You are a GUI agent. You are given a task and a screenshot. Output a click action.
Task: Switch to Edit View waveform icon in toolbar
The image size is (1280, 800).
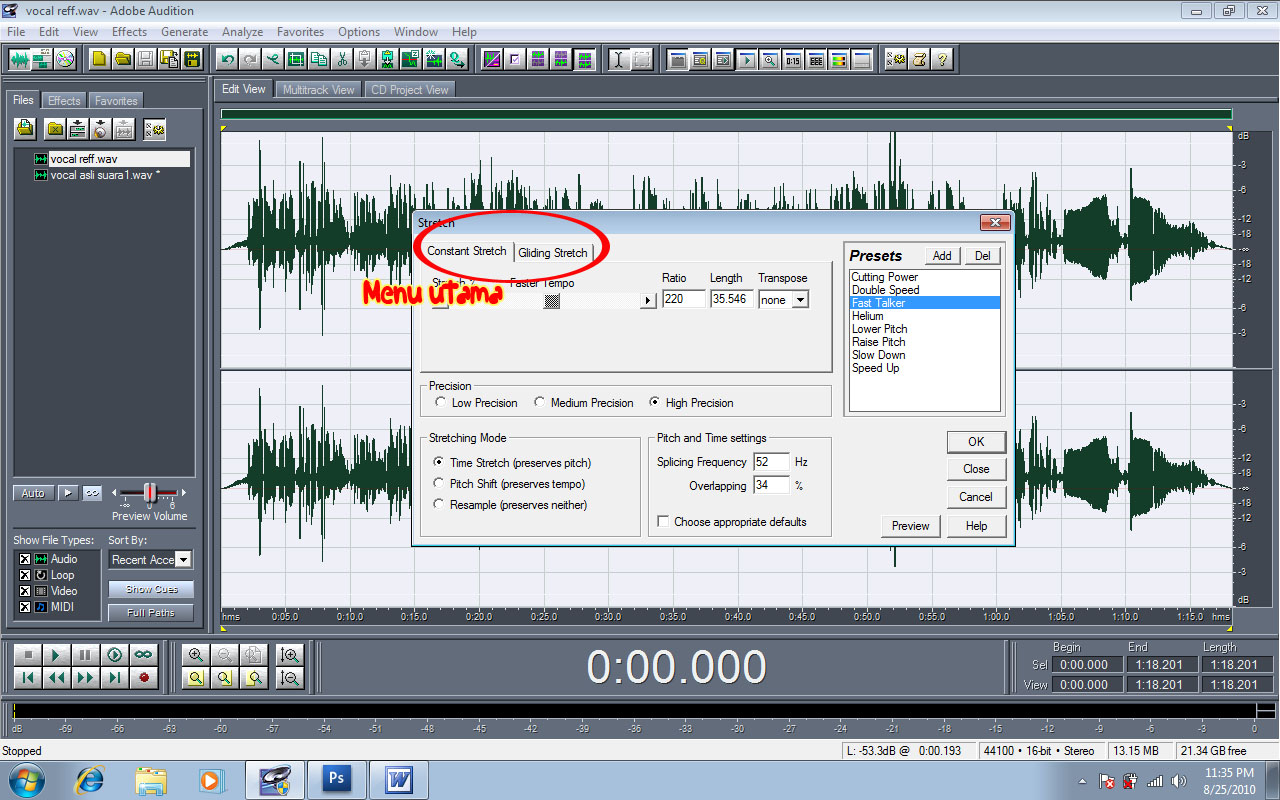(x=20, y=59)
